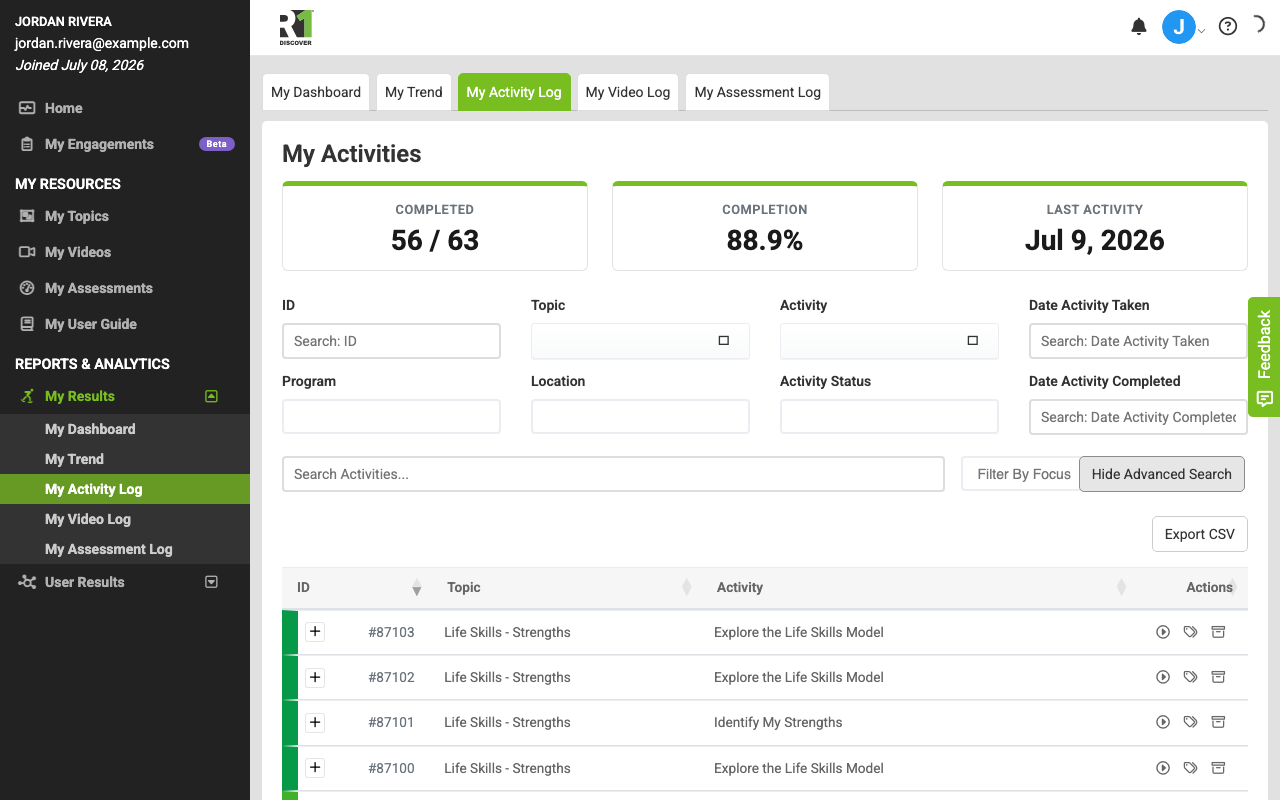Screen dimensions: 1280x800
Task: Play activity #87100
Action: tap(1163, 768)
